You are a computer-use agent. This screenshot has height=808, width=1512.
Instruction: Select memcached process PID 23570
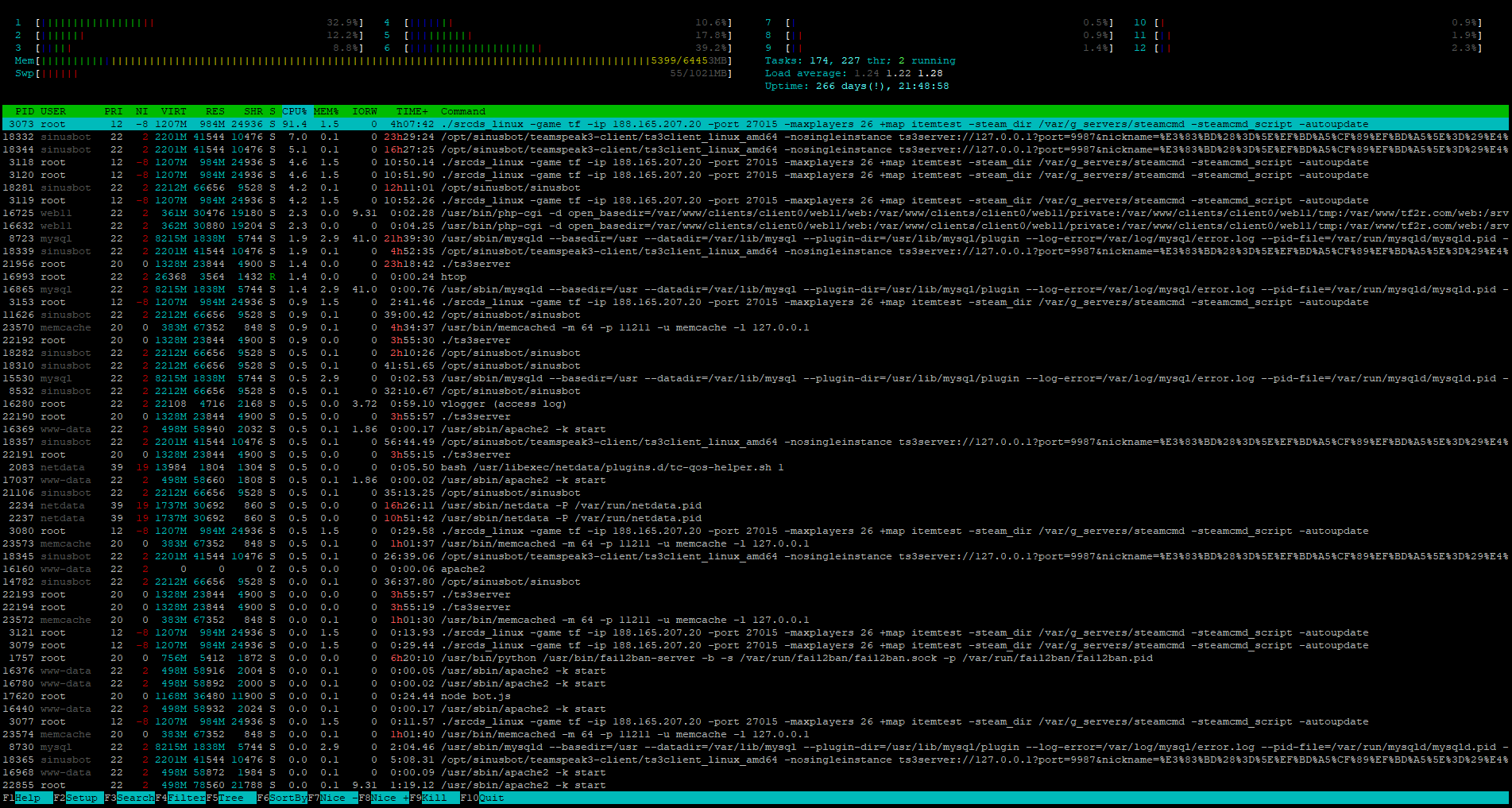tap(756, 327)
